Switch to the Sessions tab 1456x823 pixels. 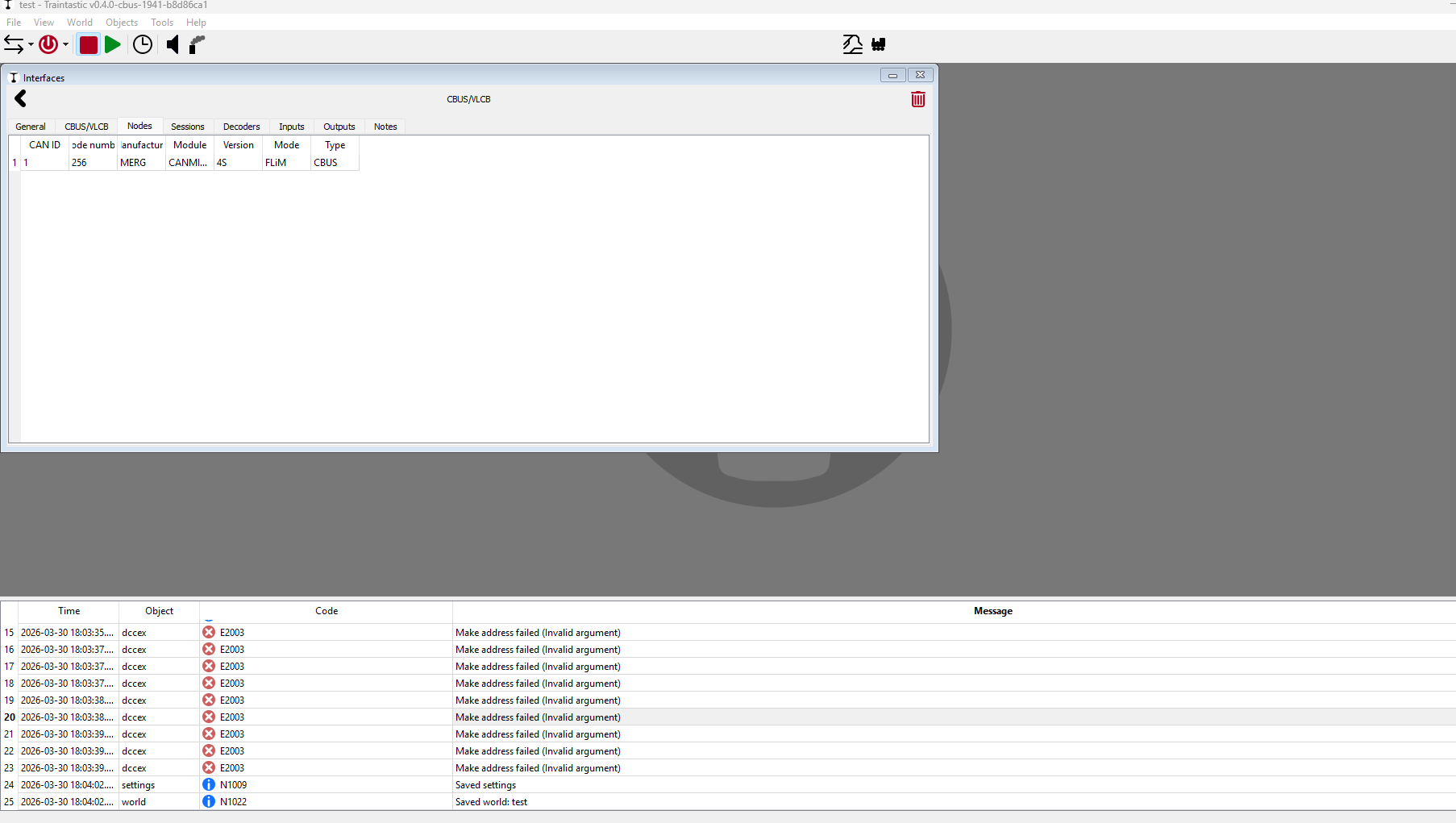coord(187,127)
